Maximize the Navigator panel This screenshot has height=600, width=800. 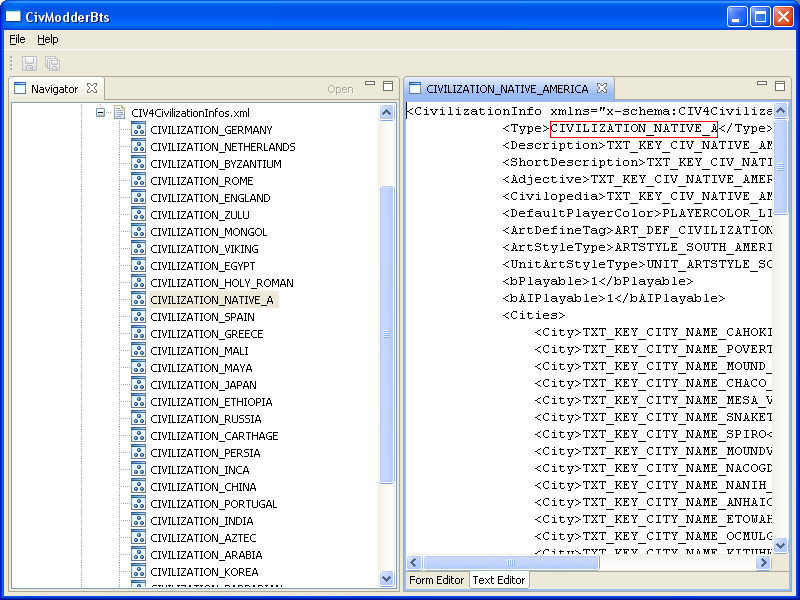tap(388, 86)
